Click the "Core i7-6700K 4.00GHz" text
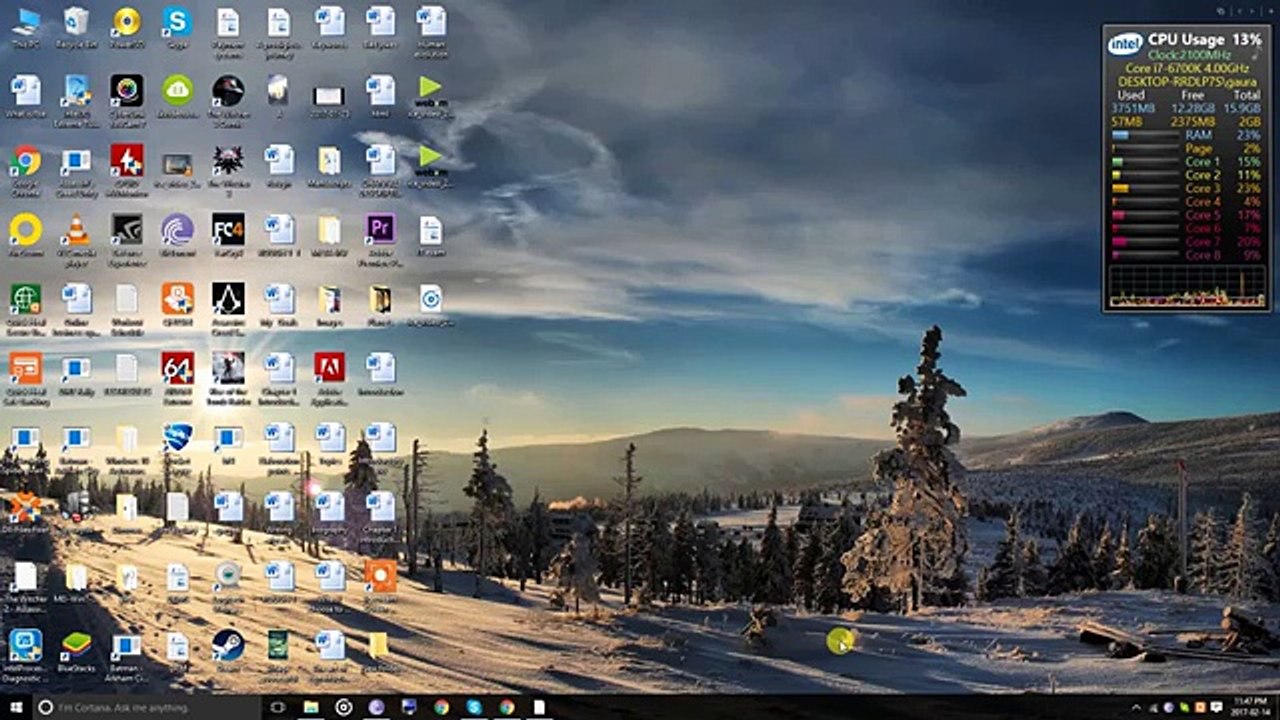The image size is (1280, 720). click(x=1186, y=68)
